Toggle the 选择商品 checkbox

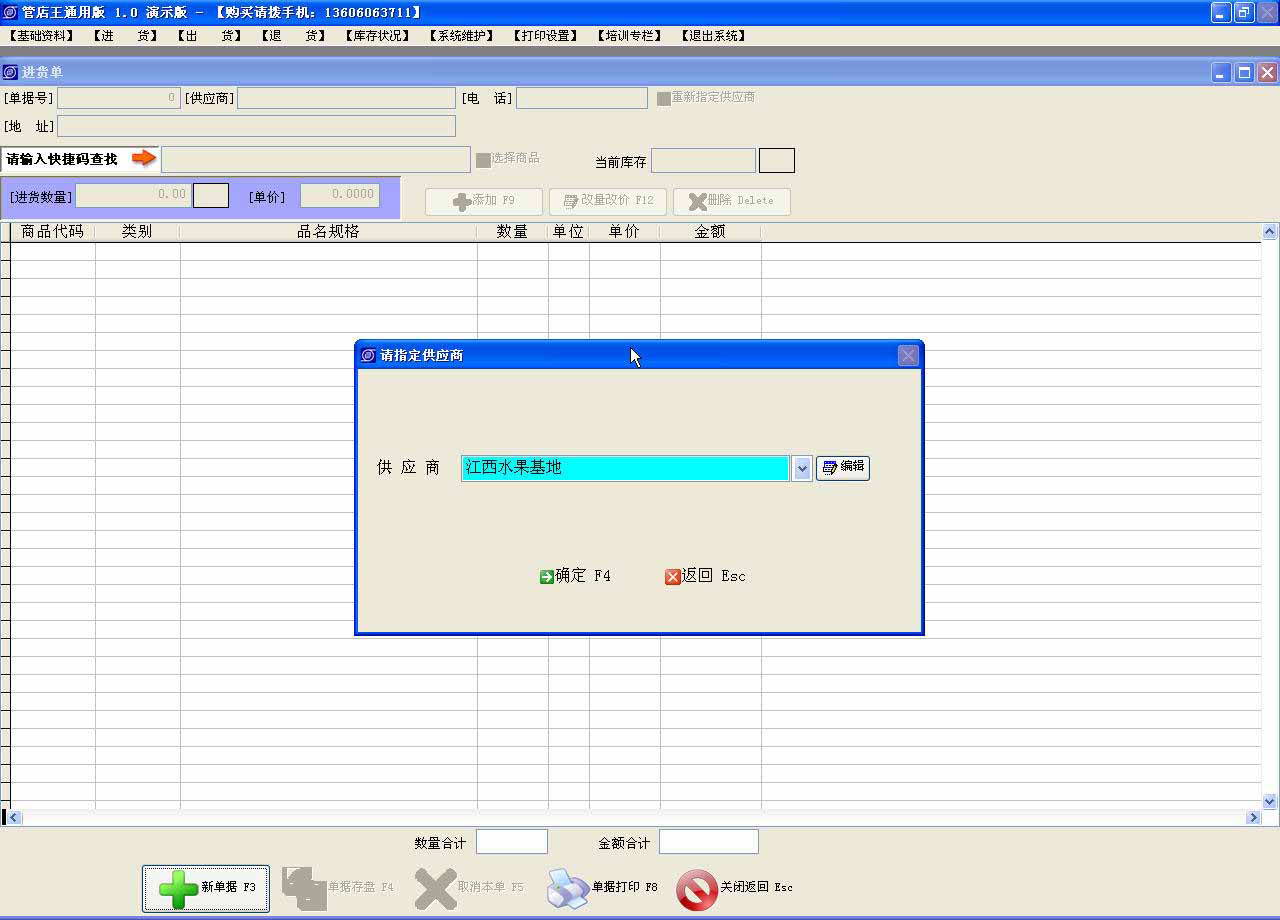click(483, 160)
